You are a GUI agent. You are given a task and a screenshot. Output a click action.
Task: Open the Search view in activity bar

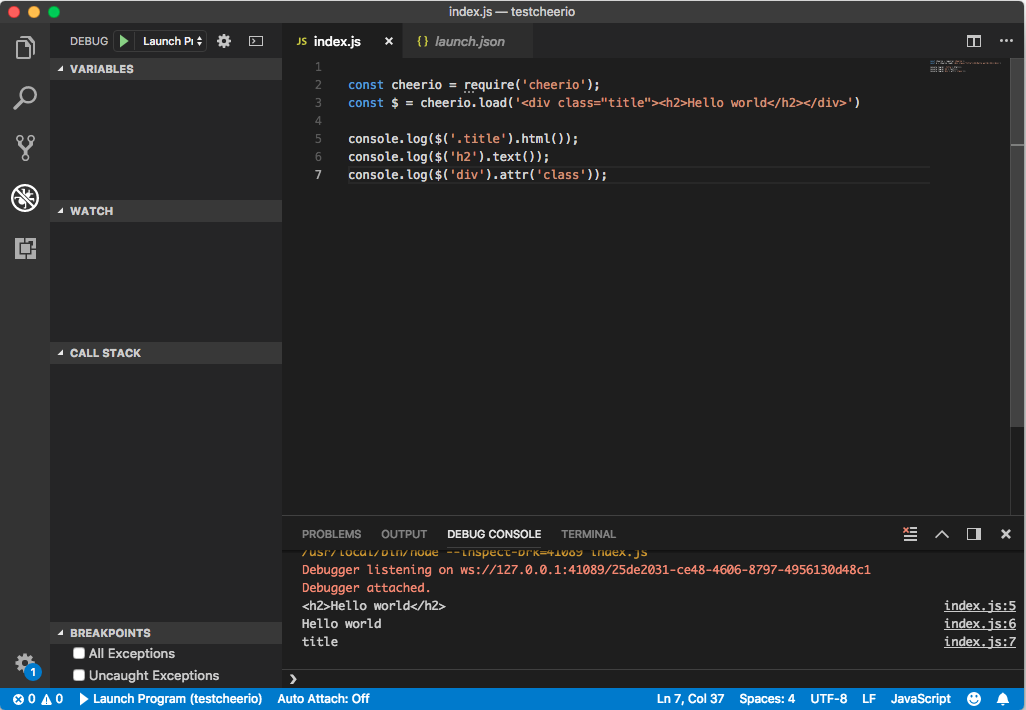click(x=25, y=98)
